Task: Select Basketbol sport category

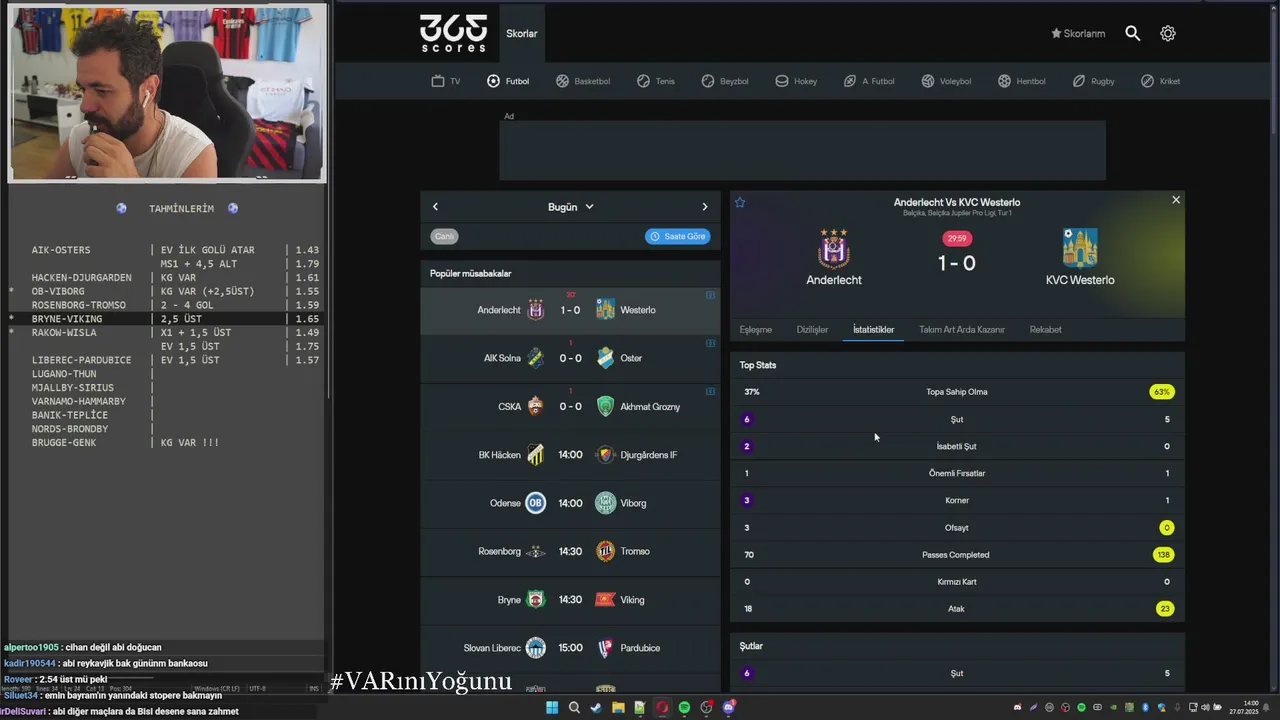Action: (583, 81)
